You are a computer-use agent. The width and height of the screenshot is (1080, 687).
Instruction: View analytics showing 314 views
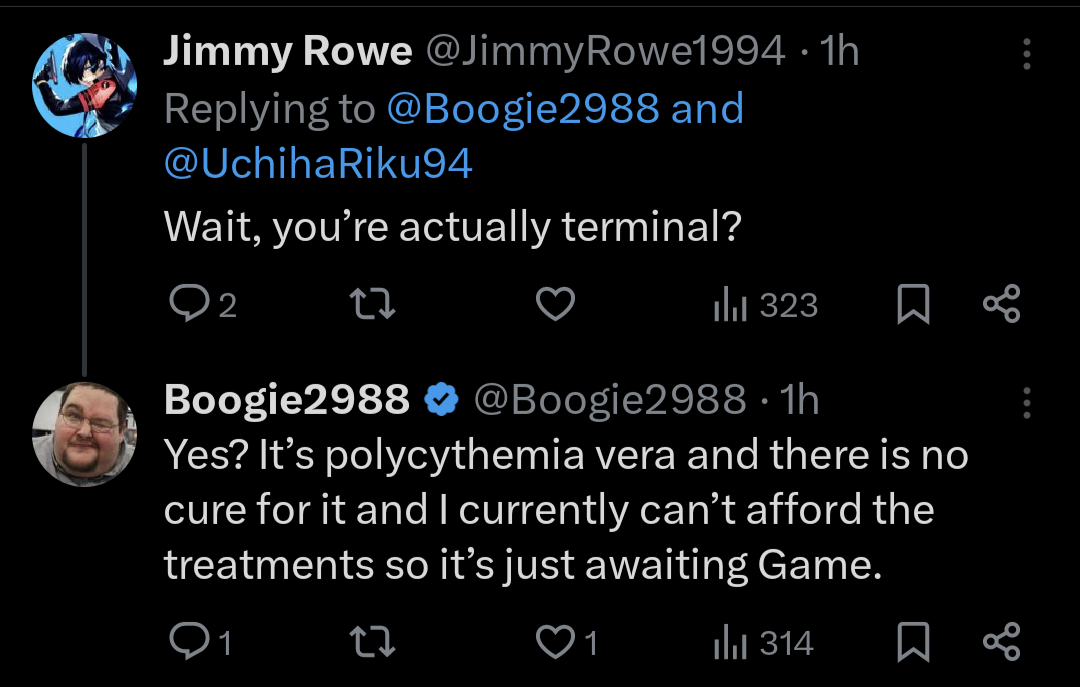pos(763,642)
